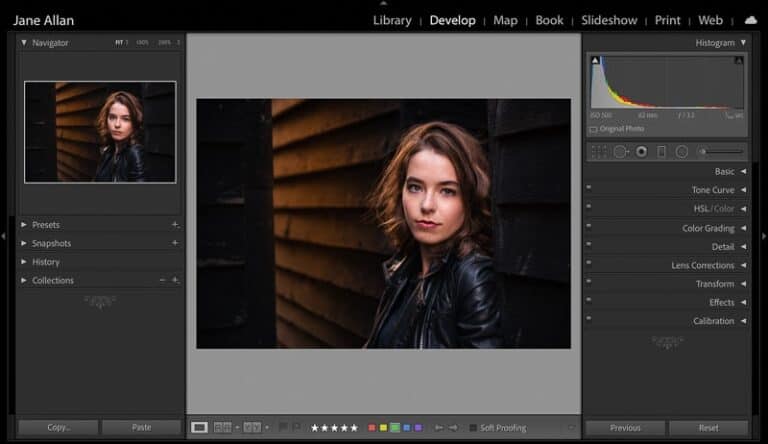The image size is (768, 444).
Task: Apply the red color label
Action: [372, 428]
